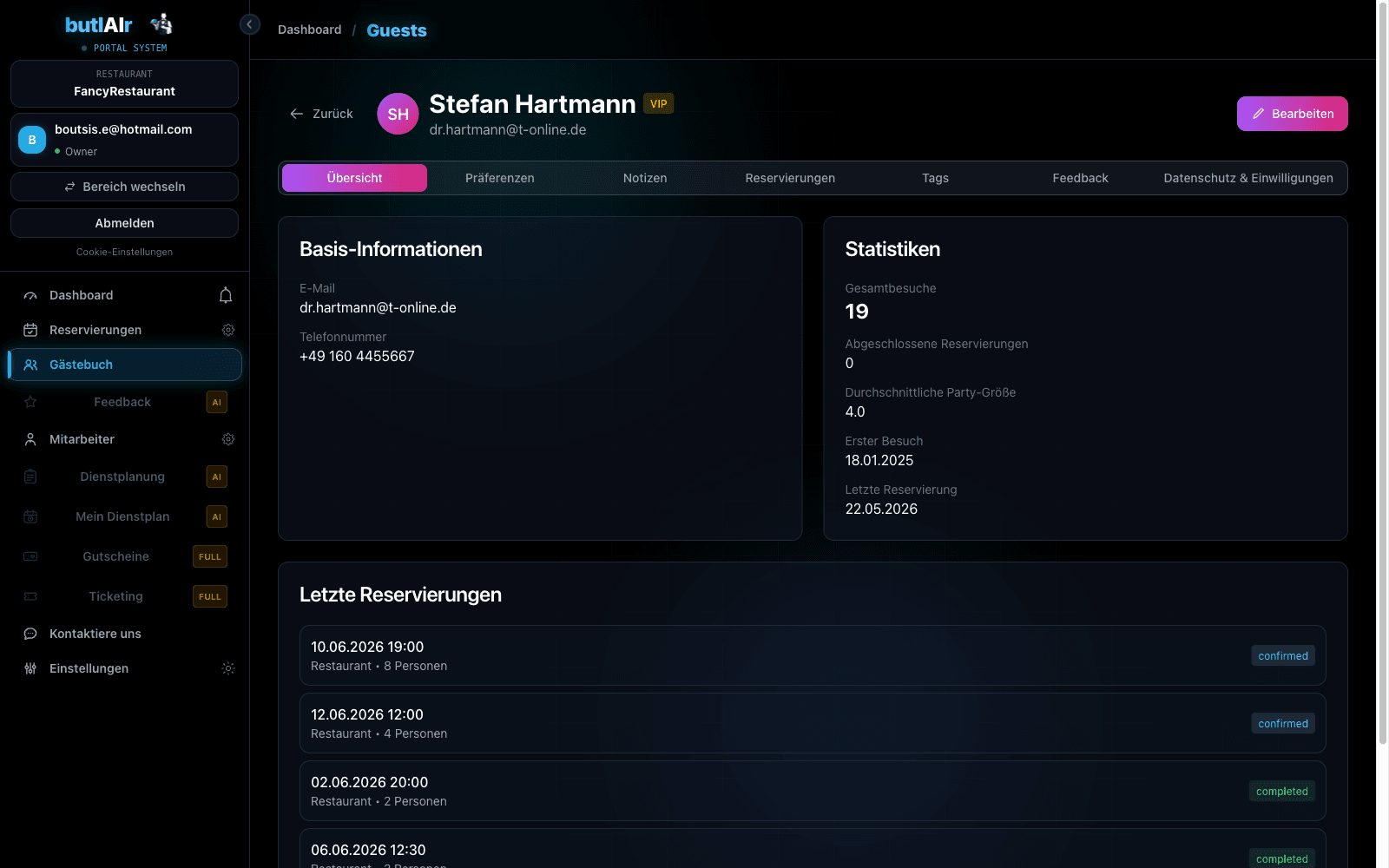Click the Ticketing ticket icon
Image resolution: width=1389 pixels, height=868 pixels.
[30, 596]
